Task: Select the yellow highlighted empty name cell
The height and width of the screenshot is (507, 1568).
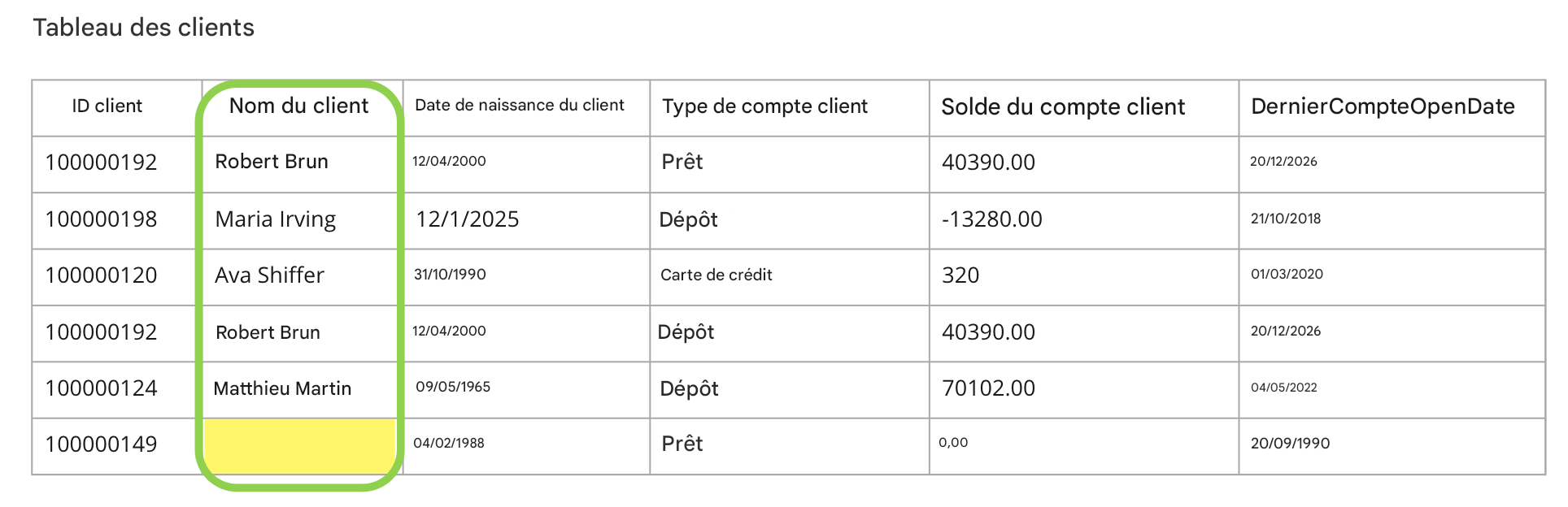Action: [x=299, y=445]
